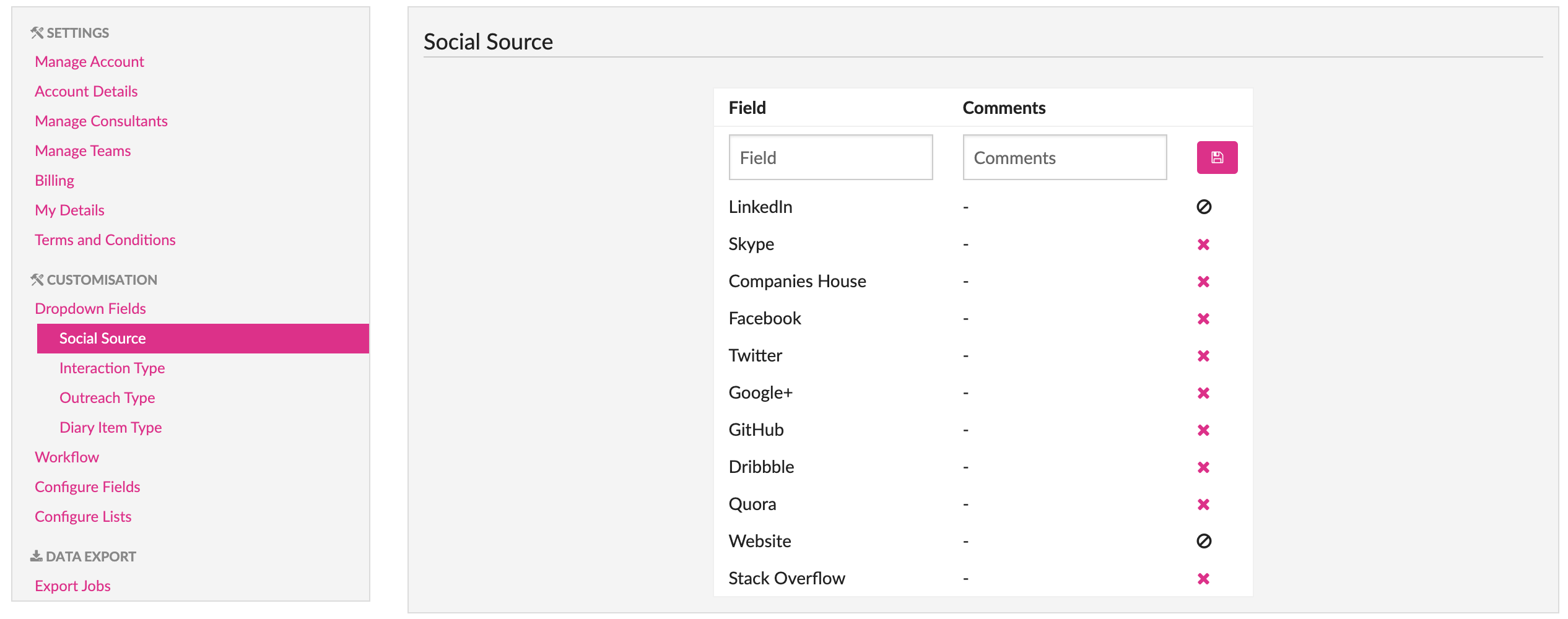The width and height of the screenshot is (1568, 619).
Task: Delete the Google+ social source
Action: pos(1203,393)
